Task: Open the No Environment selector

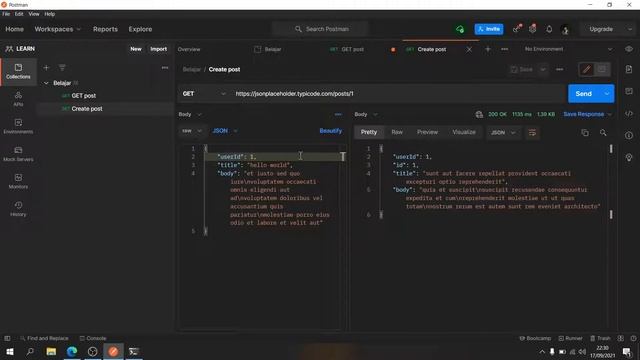Action: pyautogui.click(x=568, y=49)
